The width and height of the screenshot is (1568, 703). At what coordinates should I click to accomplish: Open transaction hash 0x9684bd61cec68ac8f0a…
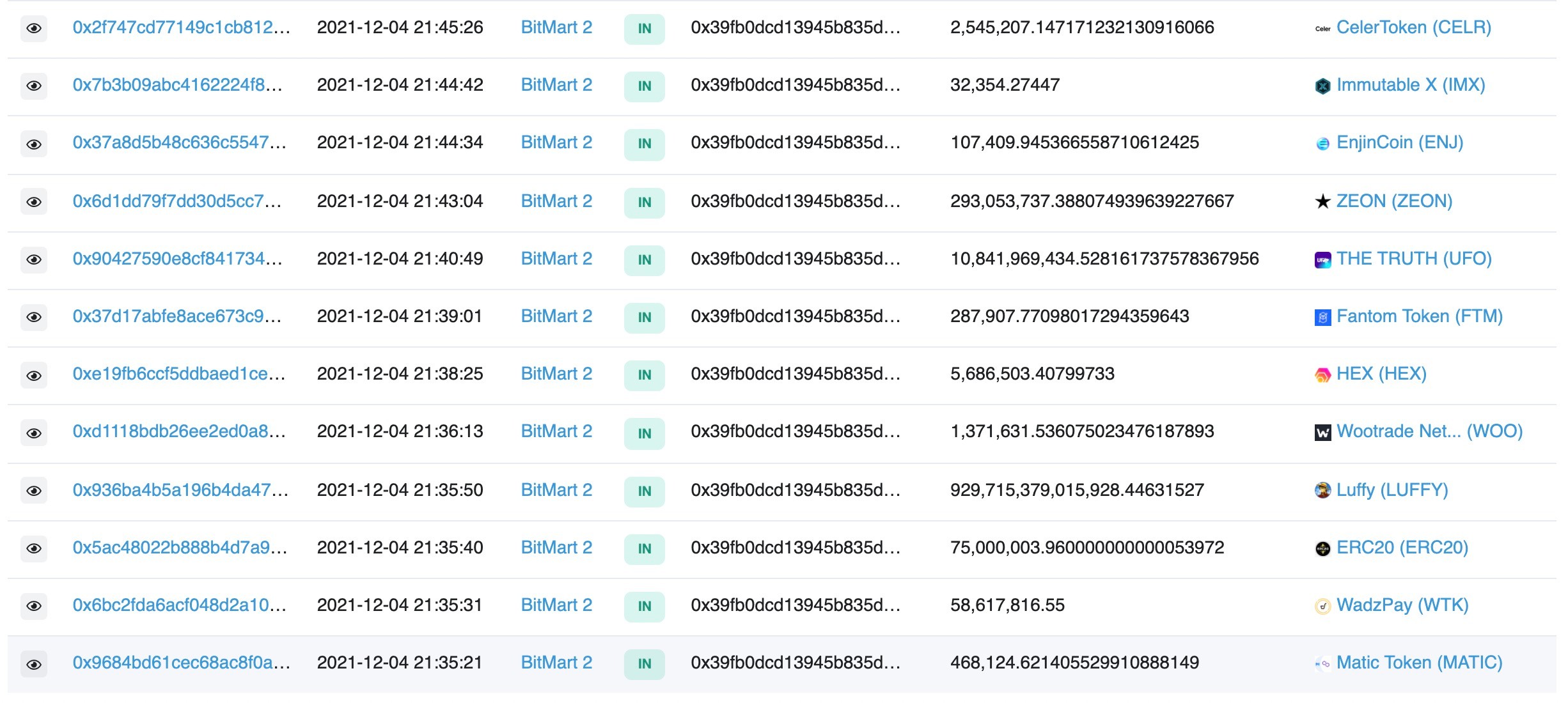tap(182, 663)
